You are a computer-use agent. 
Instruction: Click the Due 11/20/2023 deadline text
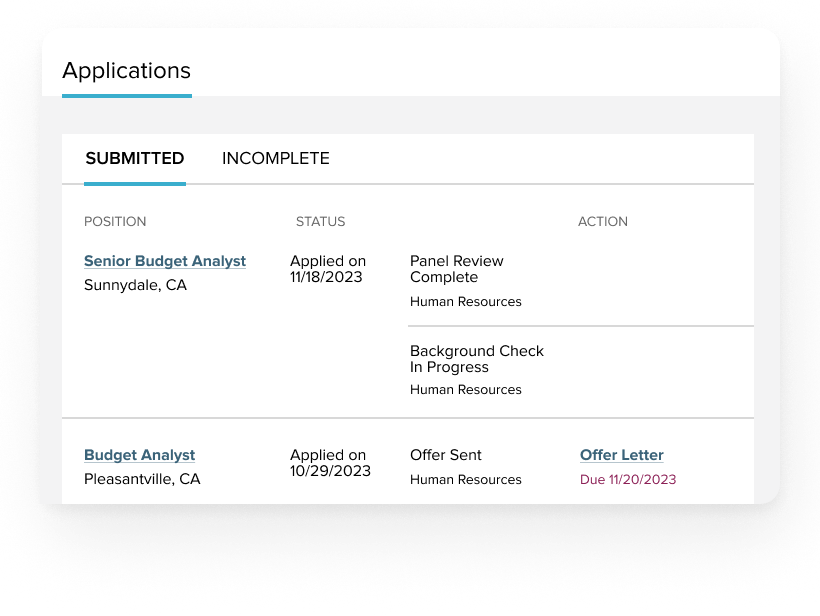628,479
